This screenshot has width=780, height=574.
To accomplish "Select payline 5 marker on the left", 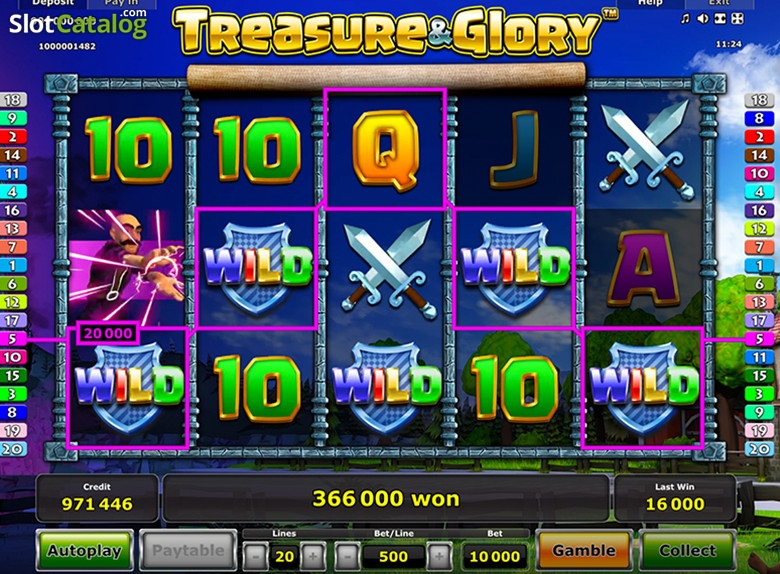I will (12, 339).
